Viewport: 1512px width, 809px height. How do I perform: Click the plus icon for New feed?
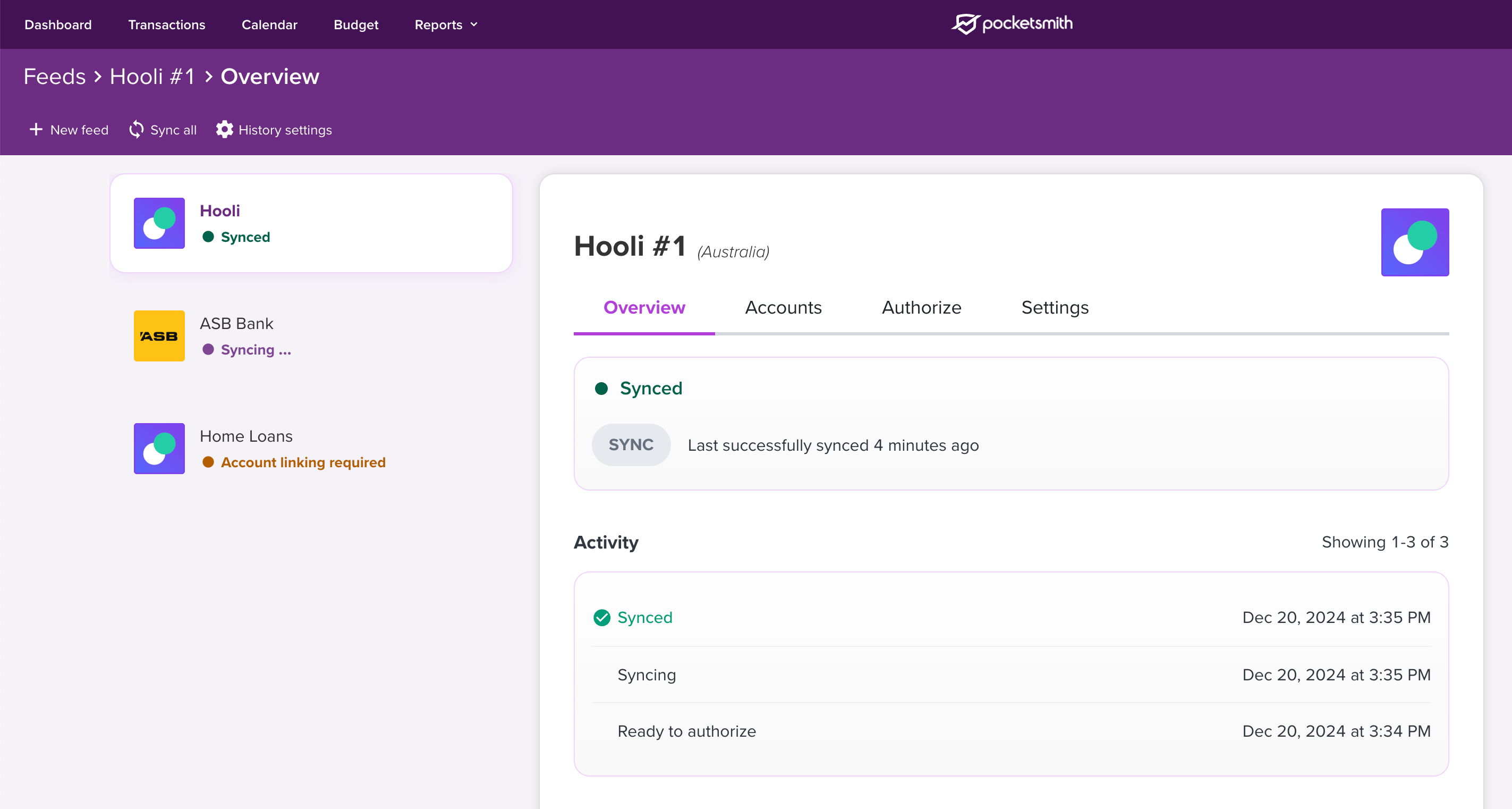(36, 130)
